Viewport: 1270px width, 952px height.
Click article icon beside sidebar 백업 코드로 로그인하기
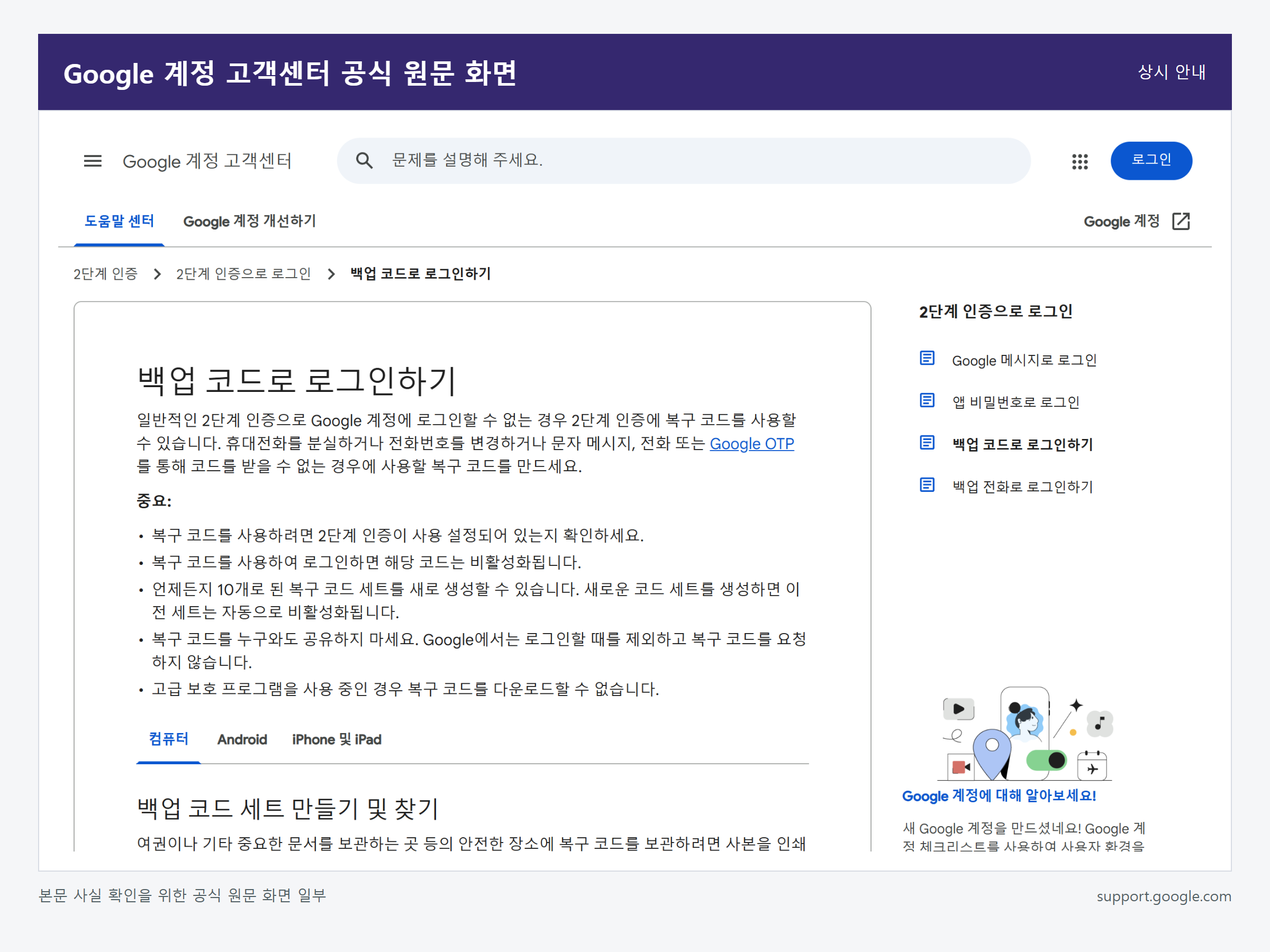pyautogui.click(x=927, y=443)
